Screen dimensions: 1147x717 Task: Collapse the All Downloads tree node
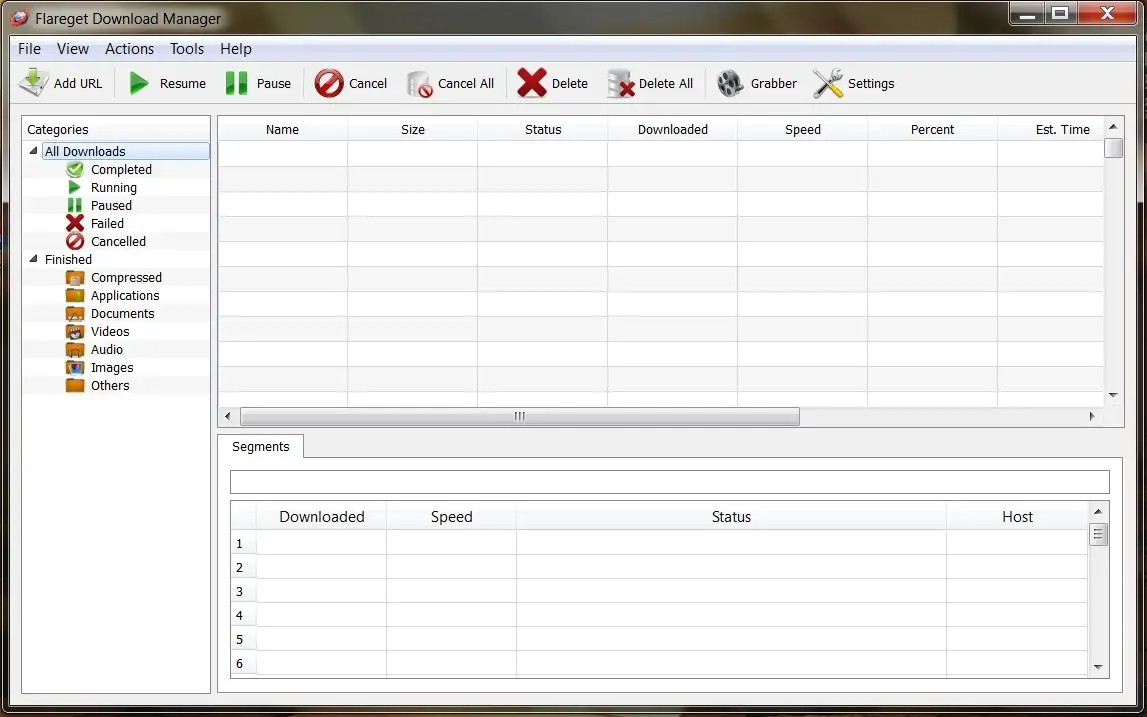tap(34, 151)
